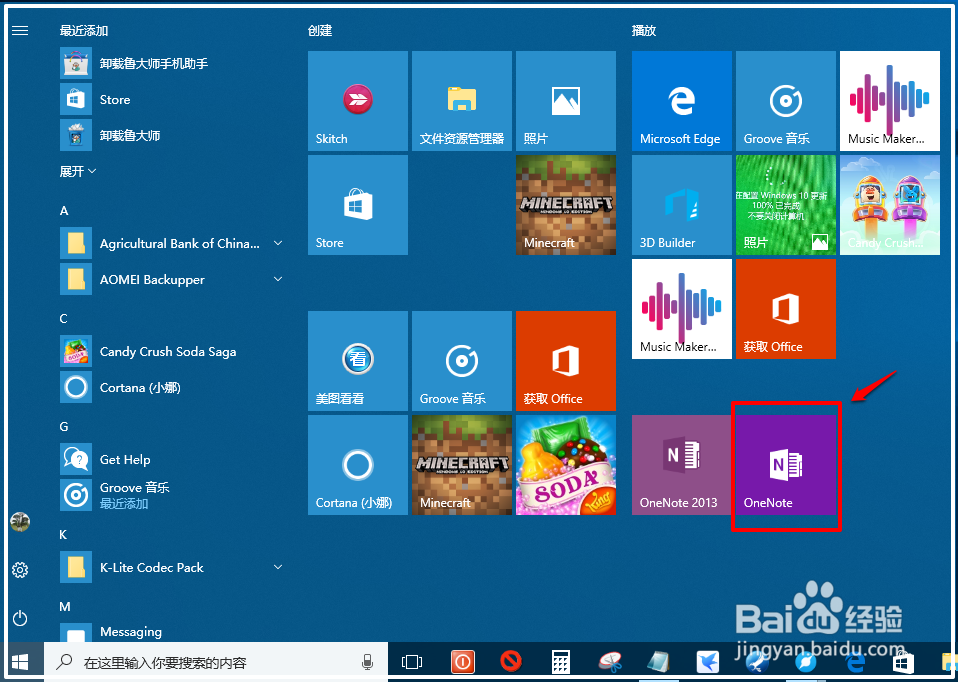Click 获取 Office tile in 播放 group
The image size is (958, 682).
pyautogui.click(x=785, y=309)
